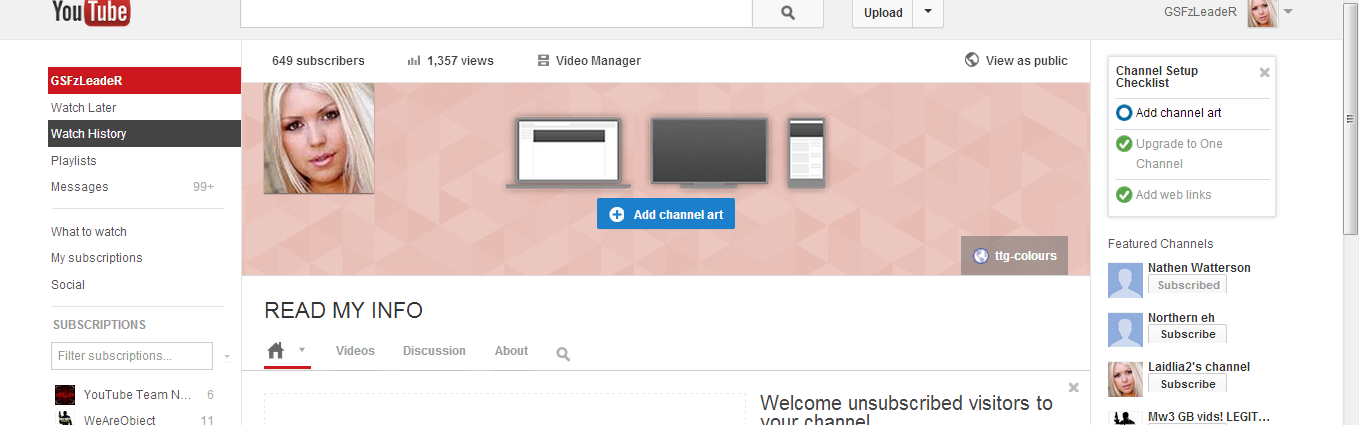Click the page vertical scrollbar
The height and width of the screenshot is (425, 1359).
[x=1350, y=120]
